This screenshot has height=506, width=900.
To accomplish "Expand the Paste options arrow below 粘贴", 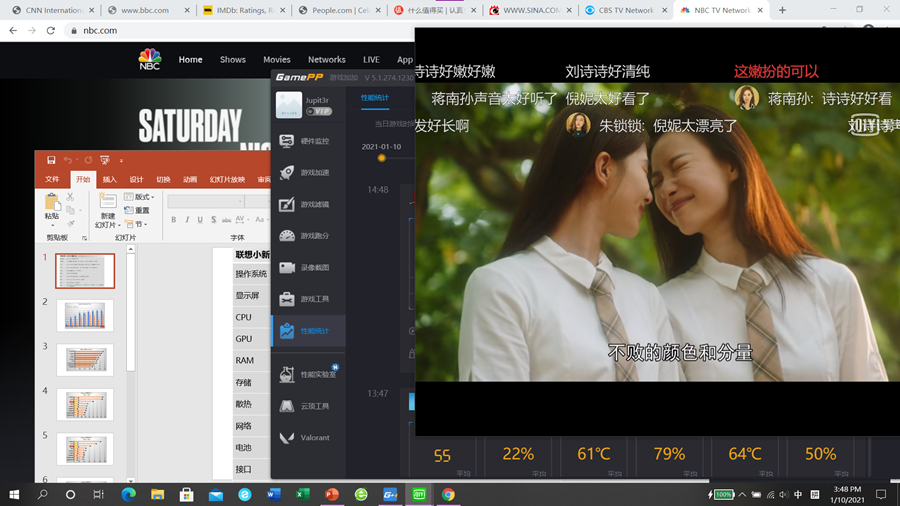I will pyautogui.click(x=52, y=225).
